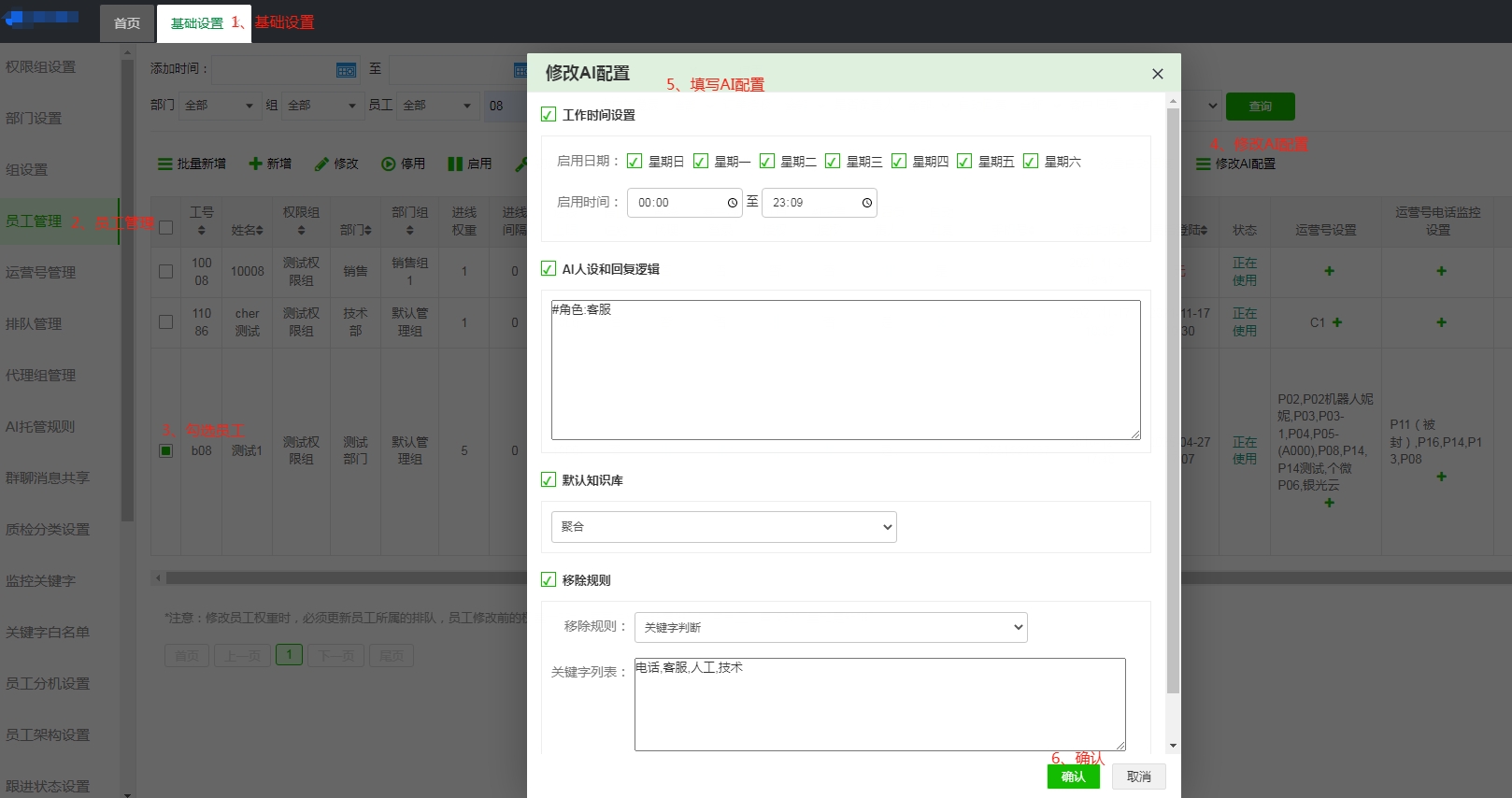Viewport: 1512px width, 798px height.
Task: Open 部门设置 in sidebar
Action: click(34, 119)
